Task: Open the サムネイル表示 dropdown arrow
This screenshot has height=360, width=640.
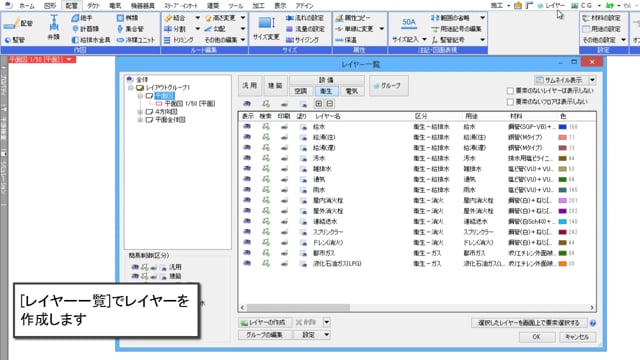Action: pos(592,80)
